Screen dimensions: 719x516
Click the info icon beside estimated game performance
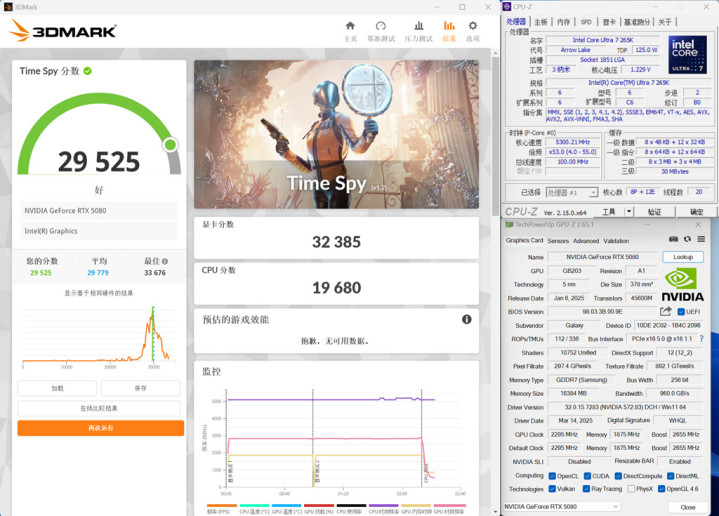point(466,319)
